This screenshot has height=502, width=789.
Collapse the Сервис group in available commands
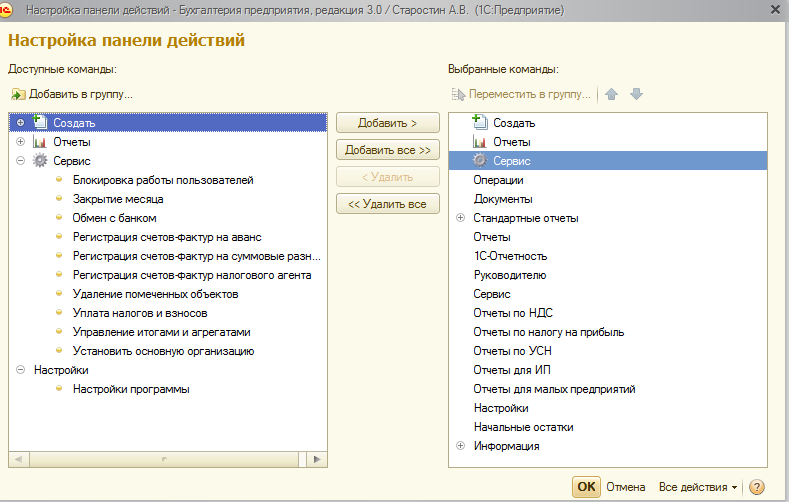click(x=21, y=161)
